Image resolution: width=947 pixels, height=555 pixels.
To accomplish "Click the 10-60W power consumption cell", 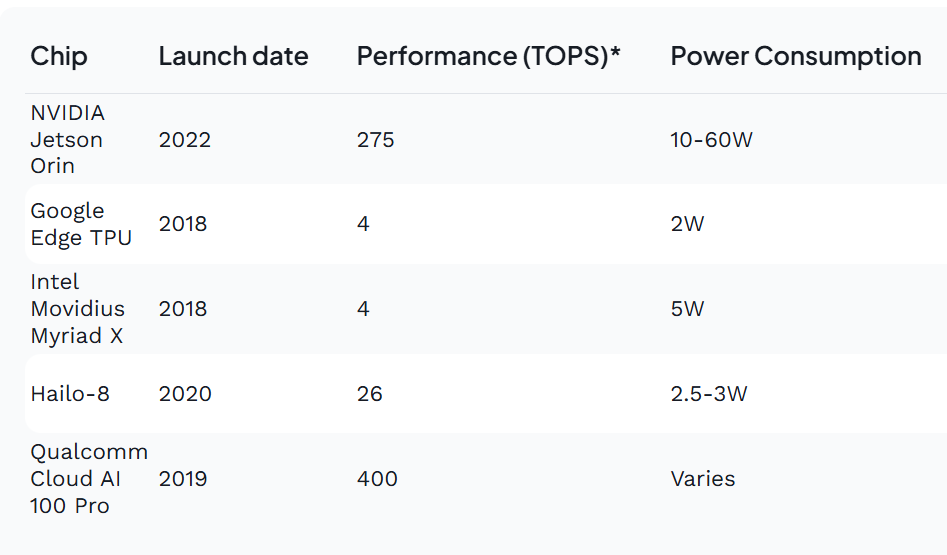I will coord(711,140).
